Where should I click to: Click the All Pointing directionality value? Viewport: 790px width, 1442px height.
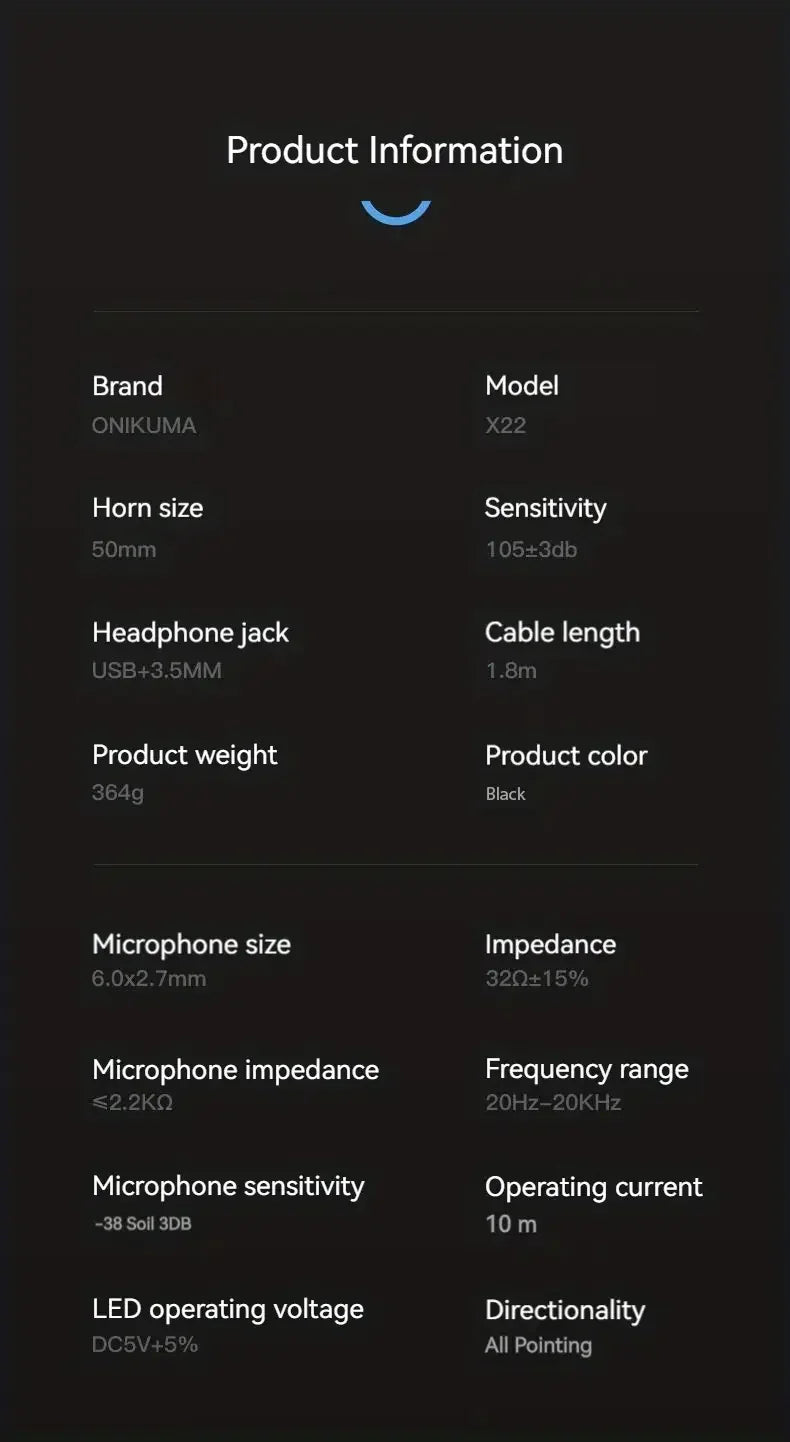pos(538,1345)
